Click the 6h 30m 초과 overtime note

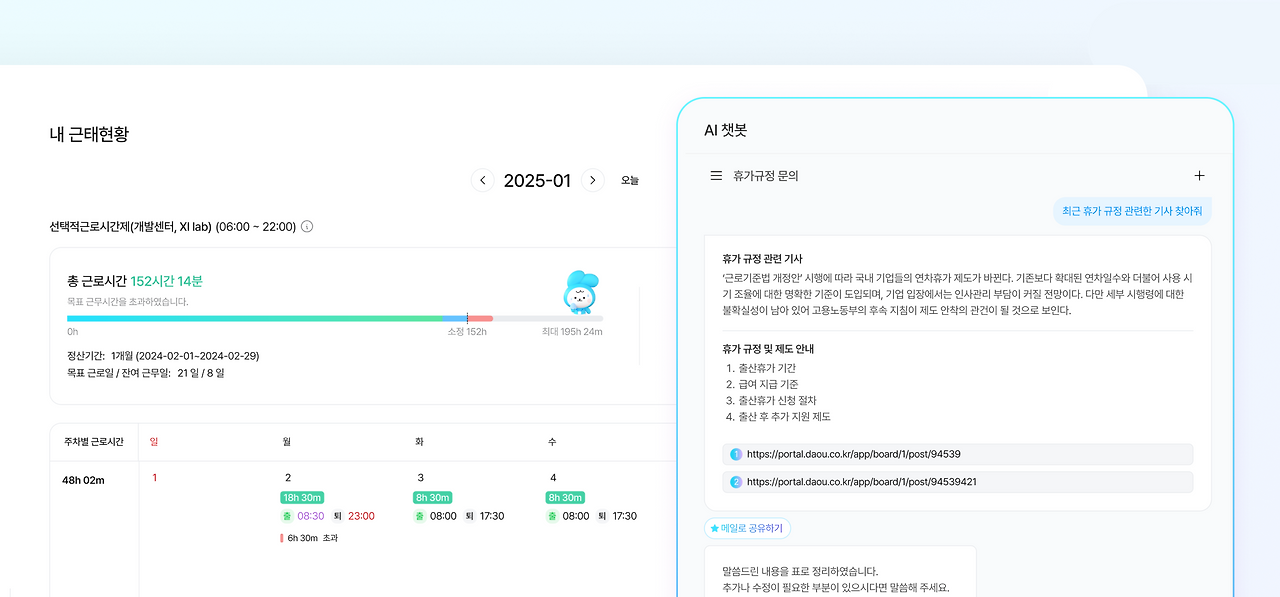(x=309, y=538)
